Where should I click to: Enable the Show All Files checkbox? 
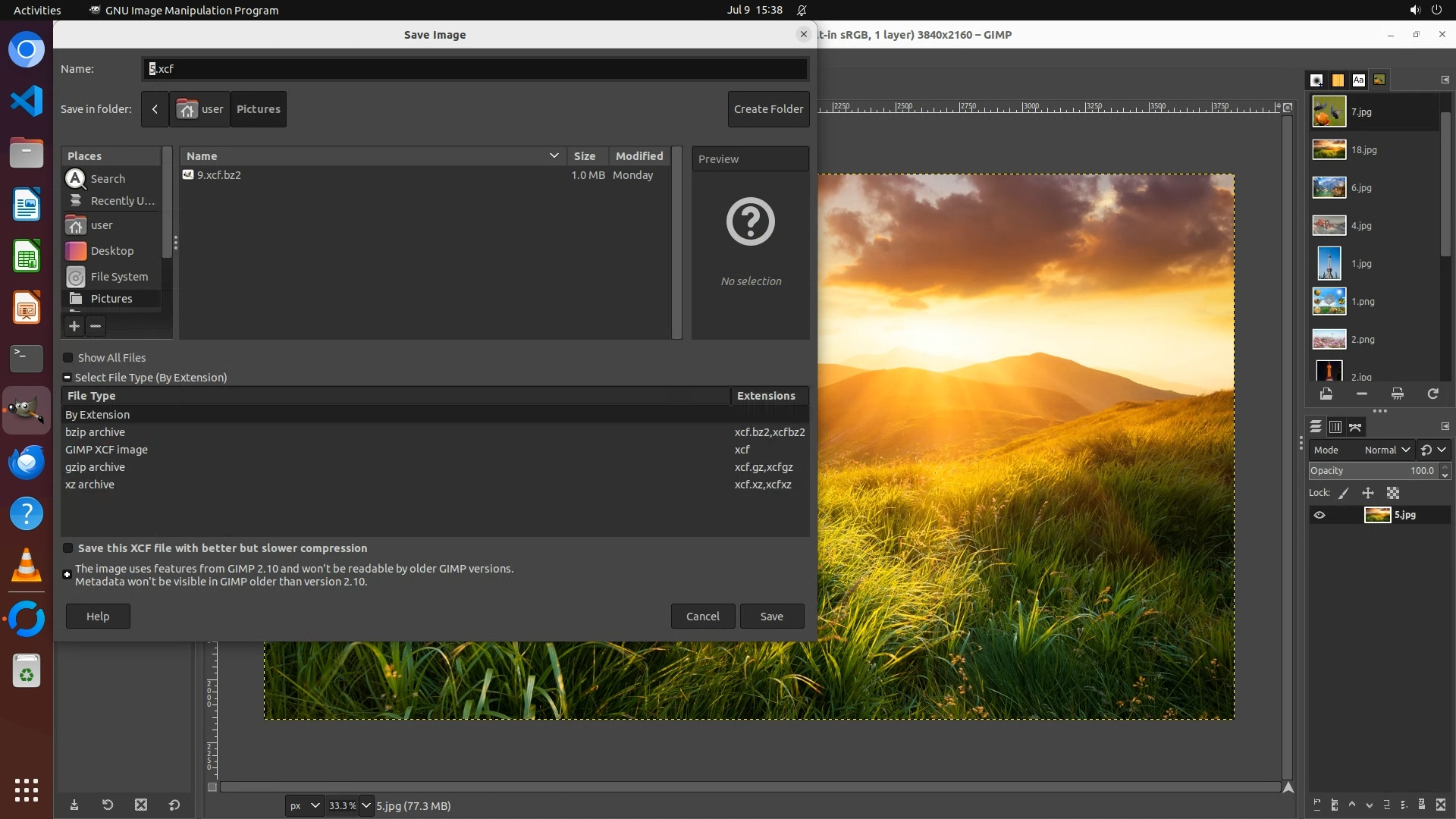point(68,358)
